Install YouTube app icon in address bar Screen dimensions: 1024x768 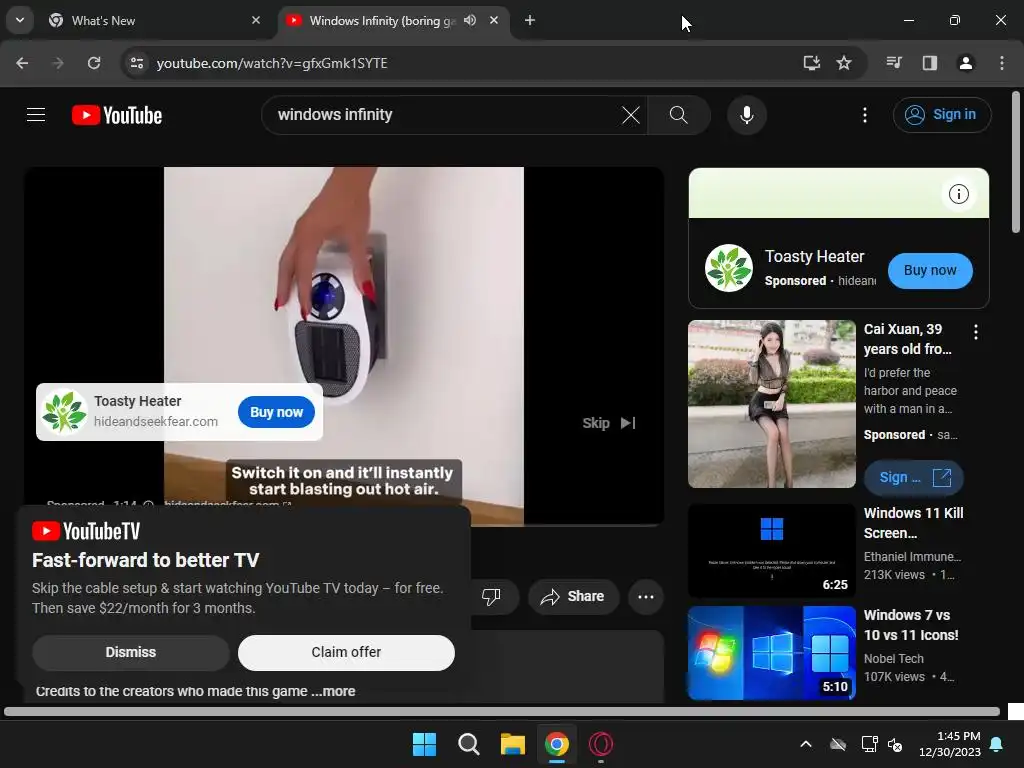click(811, 63)
